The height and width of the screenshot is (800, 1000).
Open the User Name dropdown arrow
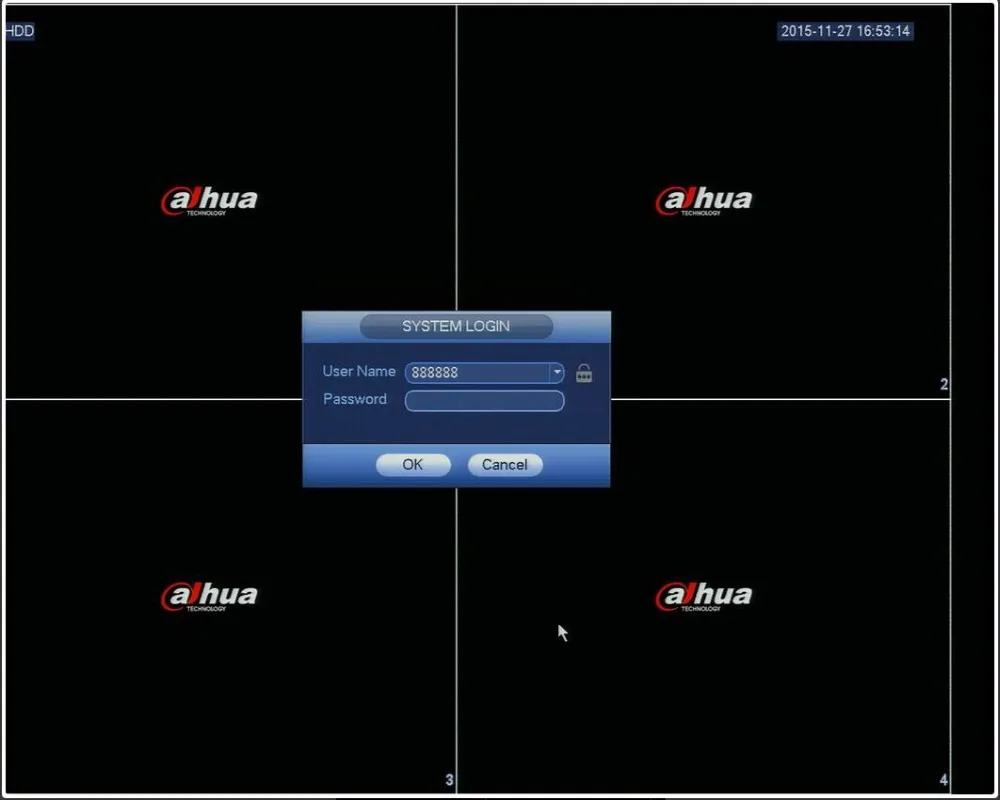[557, 372]
